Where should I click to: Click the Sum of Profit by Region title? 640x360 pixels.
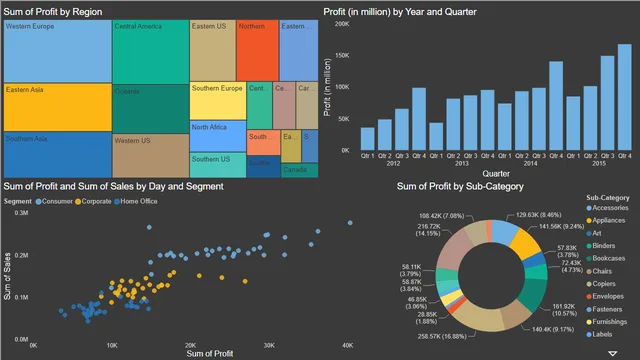[x=53, y=12]
